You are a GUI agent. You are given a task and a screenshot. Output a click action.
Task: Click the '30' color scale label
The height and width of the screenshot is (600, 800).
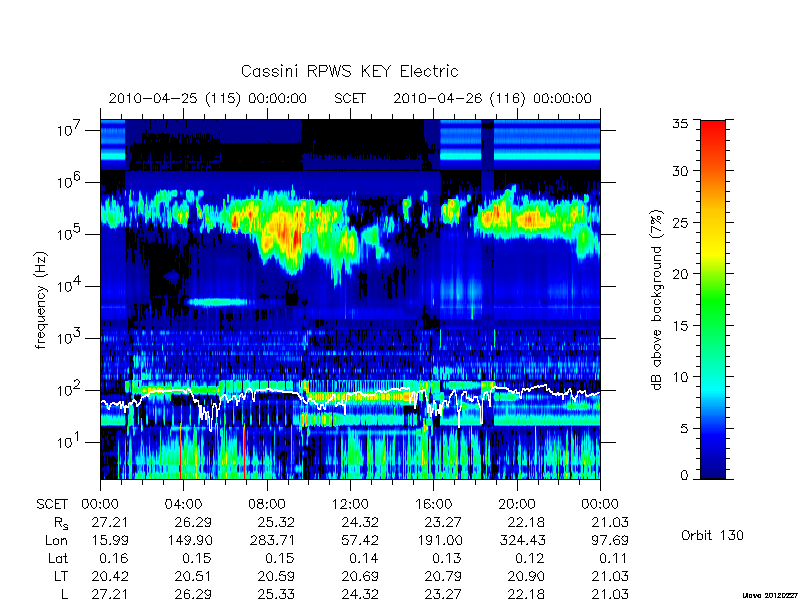coord(680,171)
